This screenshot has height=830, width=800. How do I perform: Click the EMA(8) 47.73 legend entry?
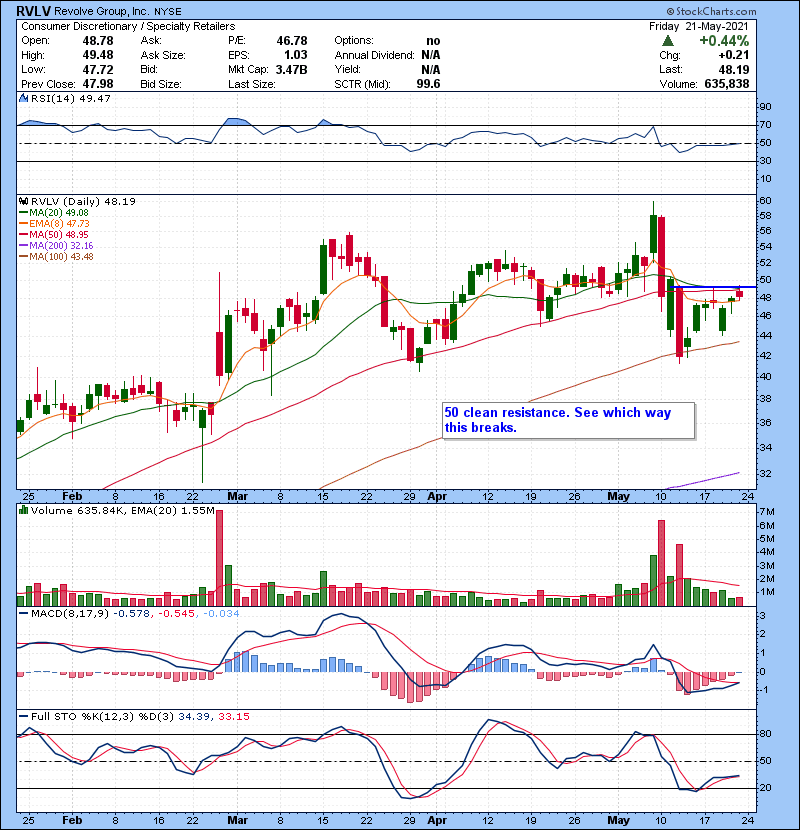tap(55, 224)
